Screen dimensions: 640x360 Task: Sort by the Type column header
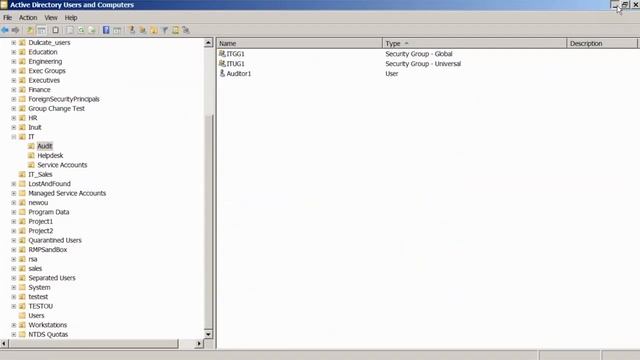pyautogui.click(x=474, y=43)
